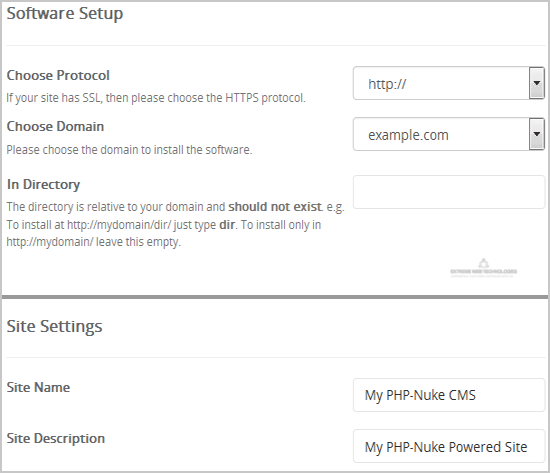
Task: Click the SSL HTTPS protocol hint text
Action: tap(156, 98)
